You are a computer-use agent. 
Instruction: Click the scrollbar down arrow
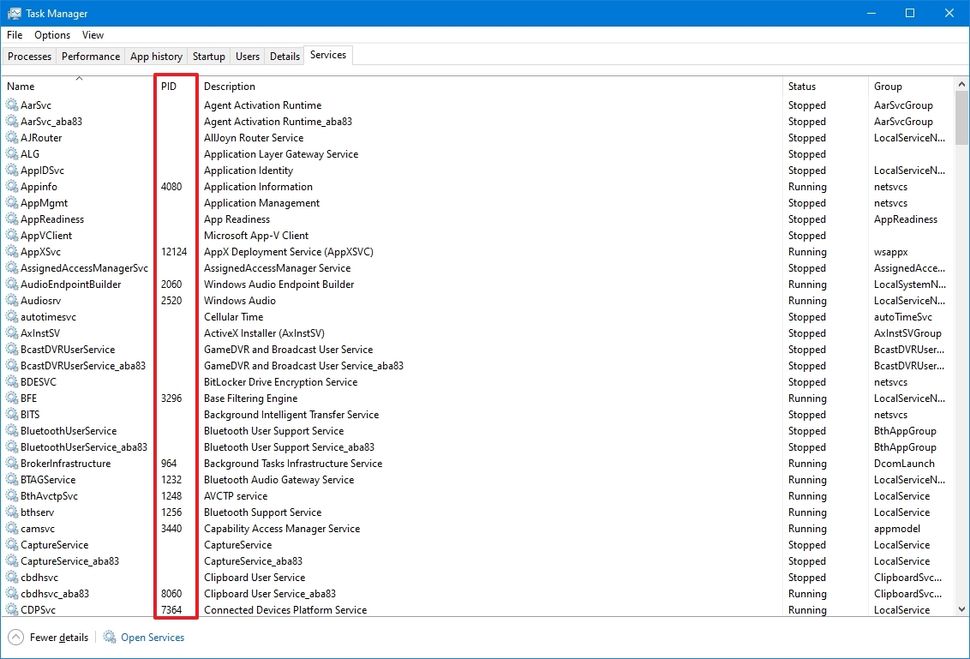tap(962, 609)
